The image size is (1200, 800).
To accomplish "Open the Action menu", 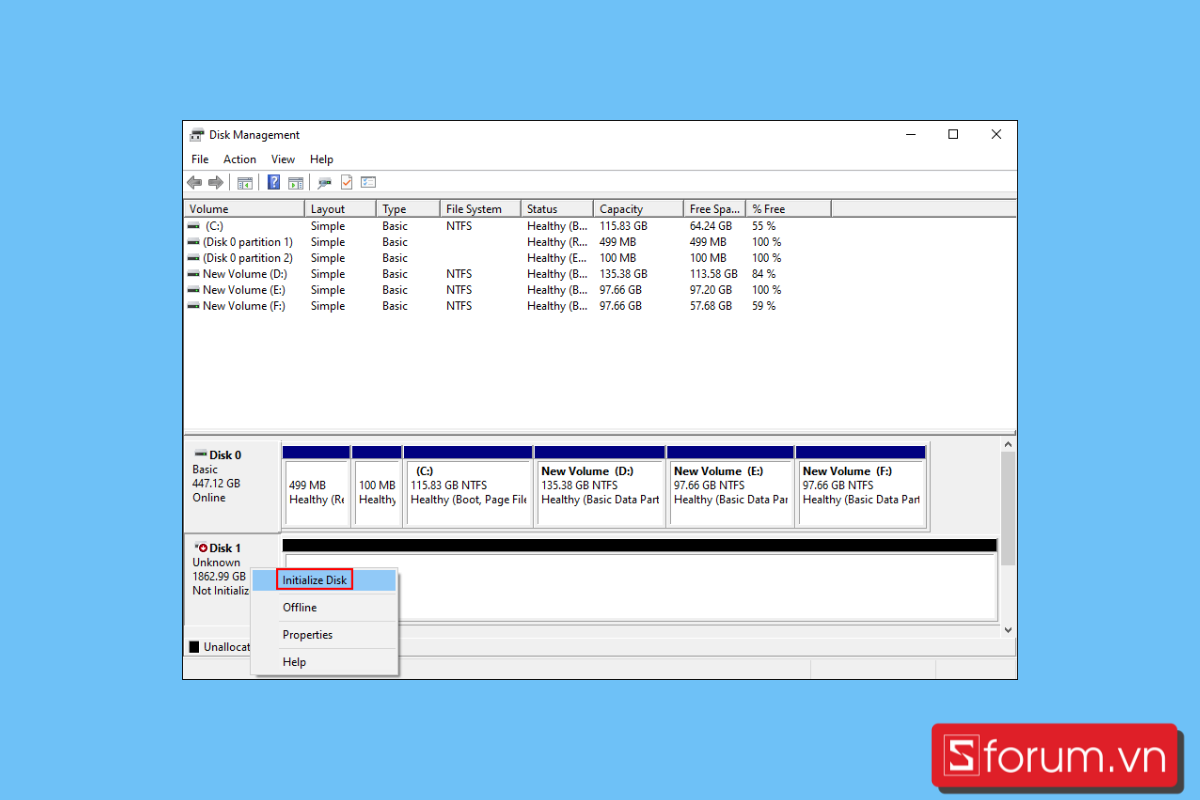I will pos(240,159).
